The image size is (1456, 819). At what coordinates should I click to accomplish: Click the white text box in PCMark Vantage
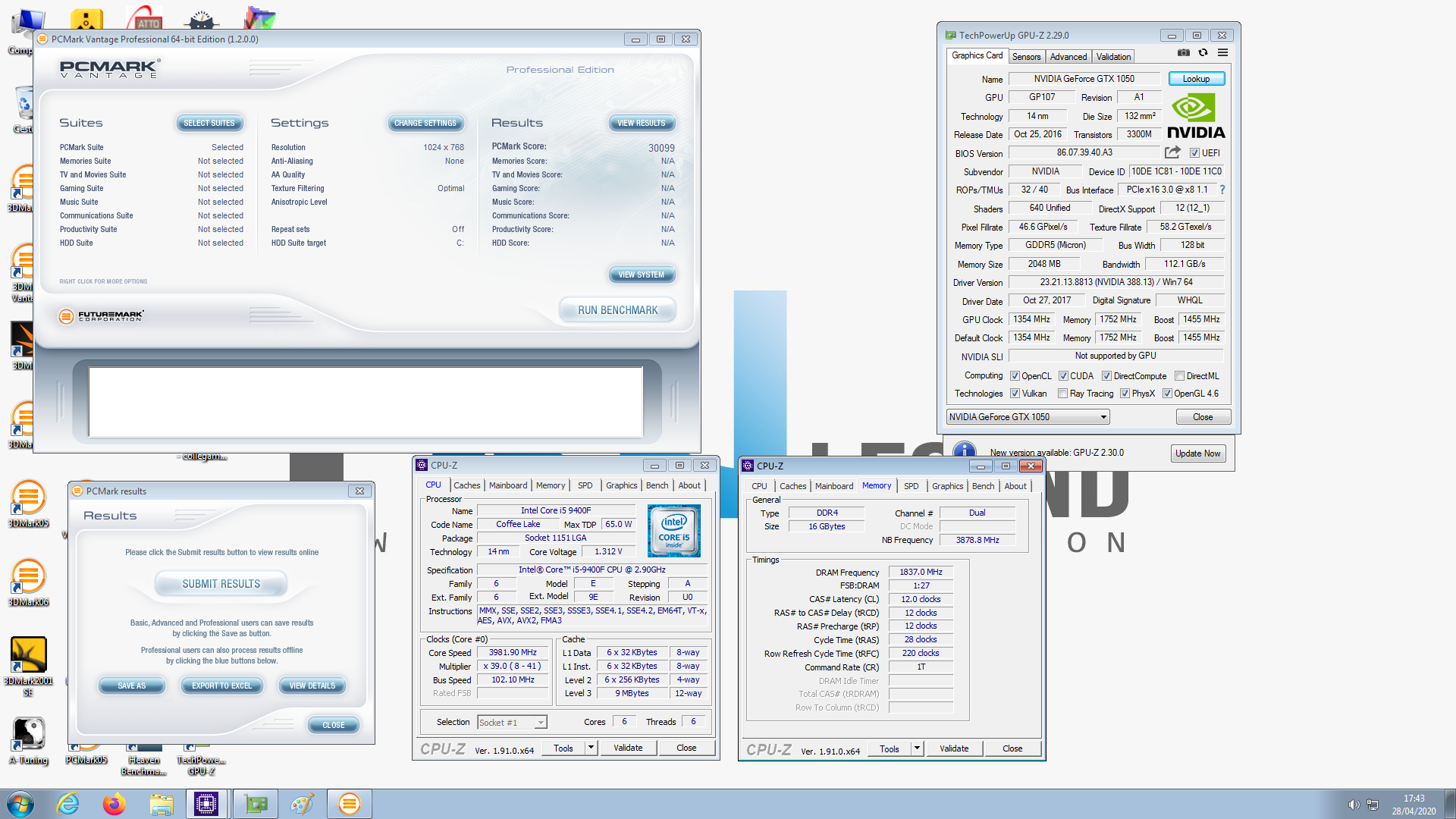(366, 402)
